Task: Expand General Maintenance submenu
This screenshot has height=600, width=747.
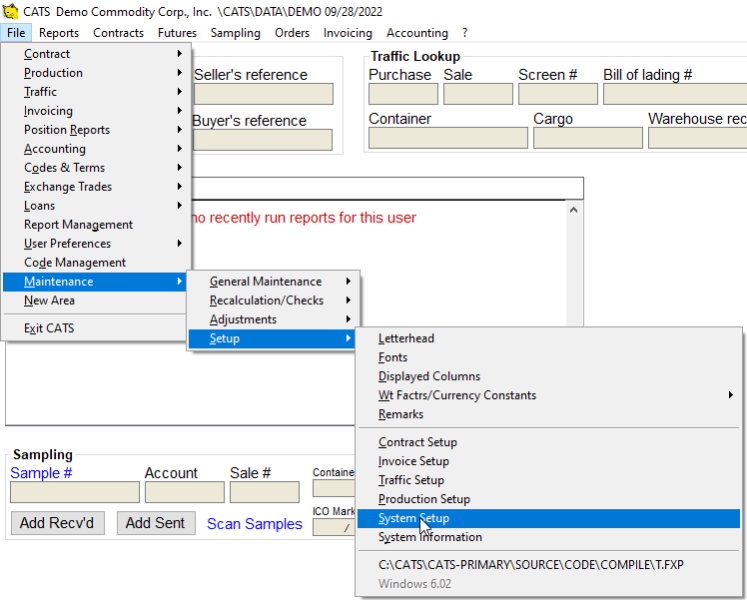Action: [273, 282]
